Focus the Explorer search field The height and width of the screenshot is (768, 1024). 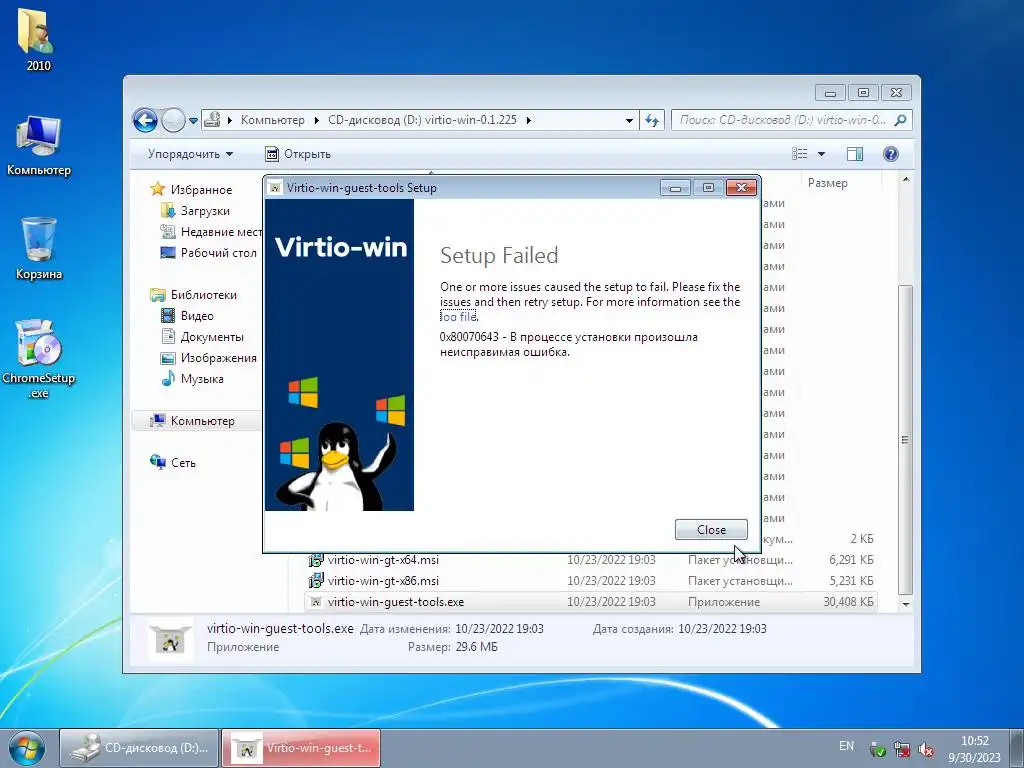782,120
